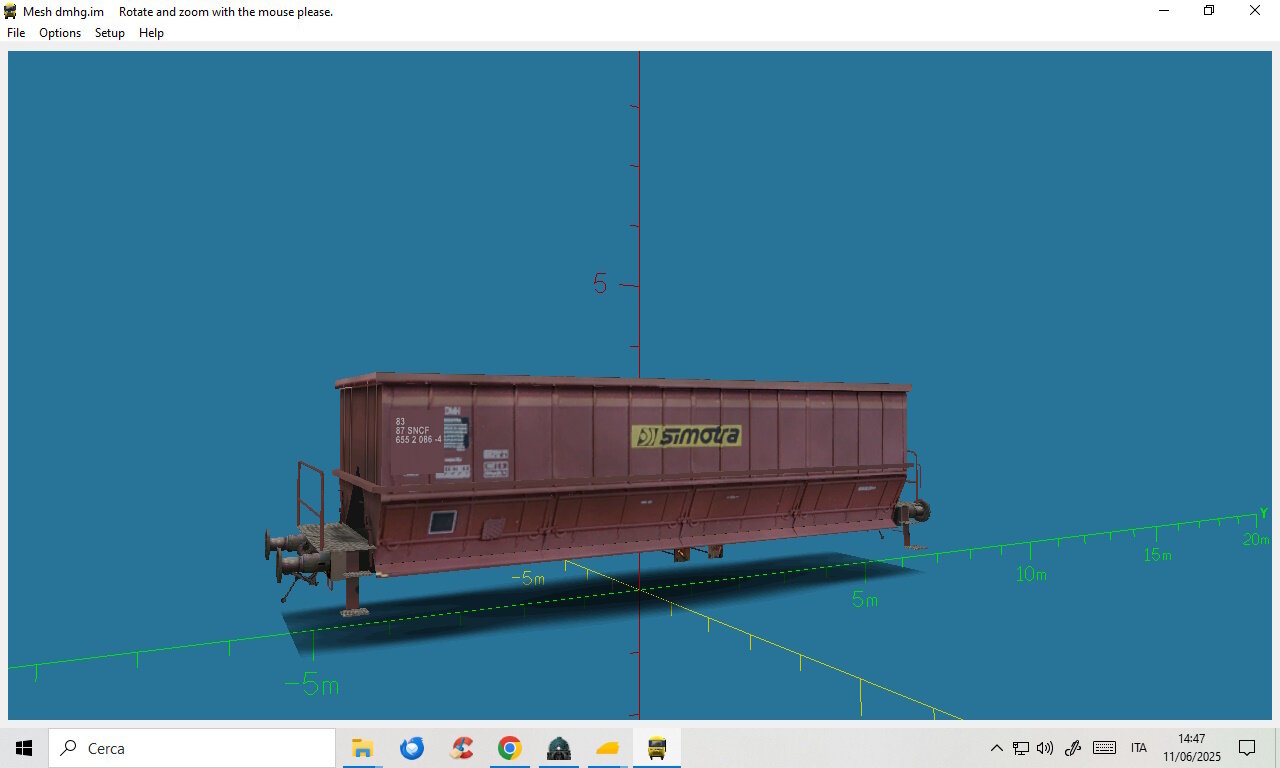Select the active yellow truck taskbar app
Image resolution: width=1280 pixels, height=768 pixels.
click(x=657, y=748)
